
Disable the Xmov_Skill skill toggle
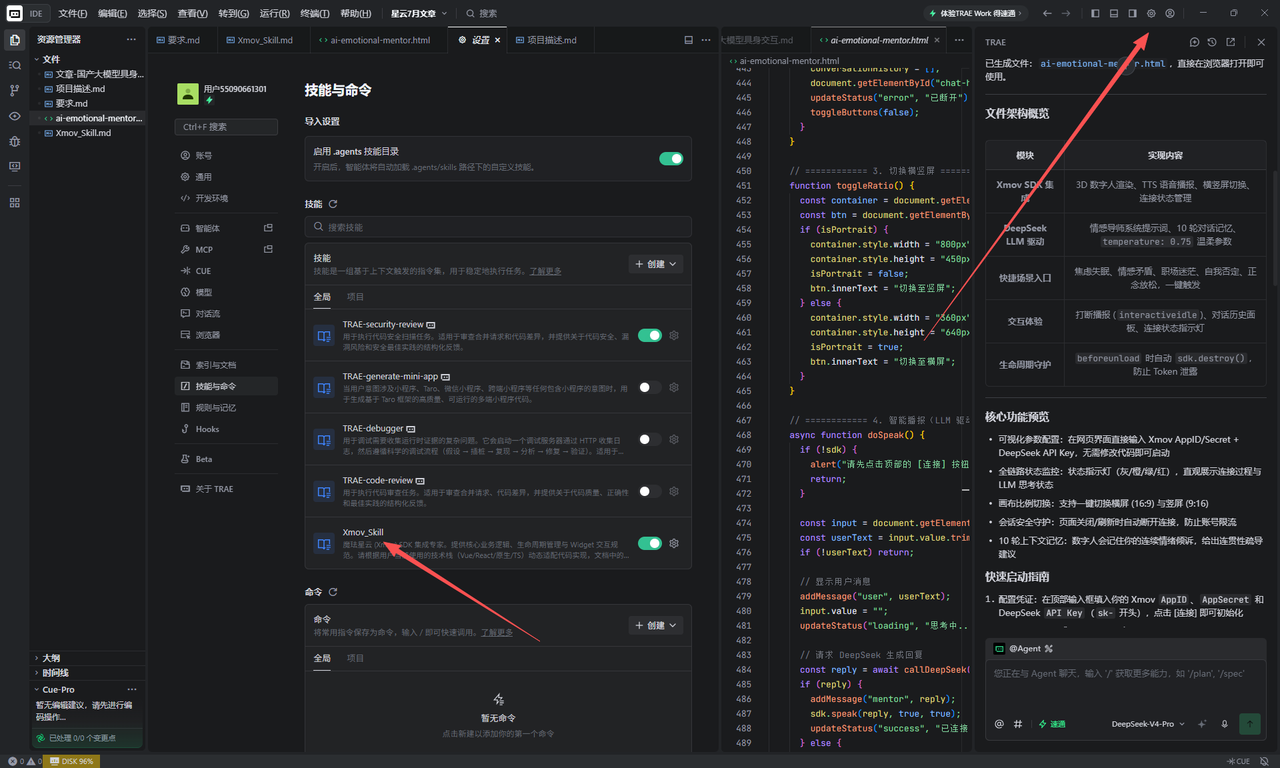pos(650,543)
